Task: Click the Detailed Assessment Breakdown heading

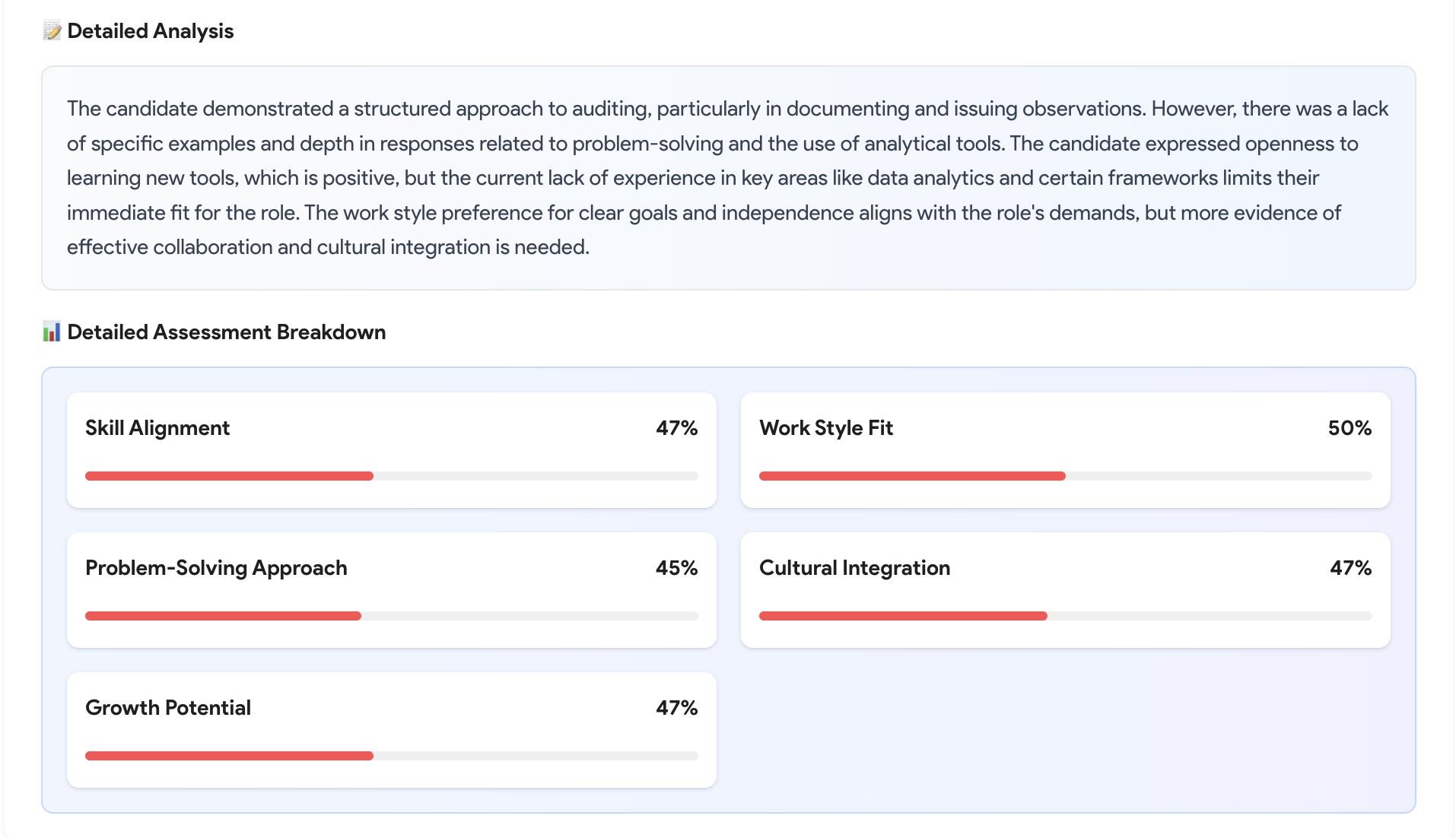Action: pos(227,332)
